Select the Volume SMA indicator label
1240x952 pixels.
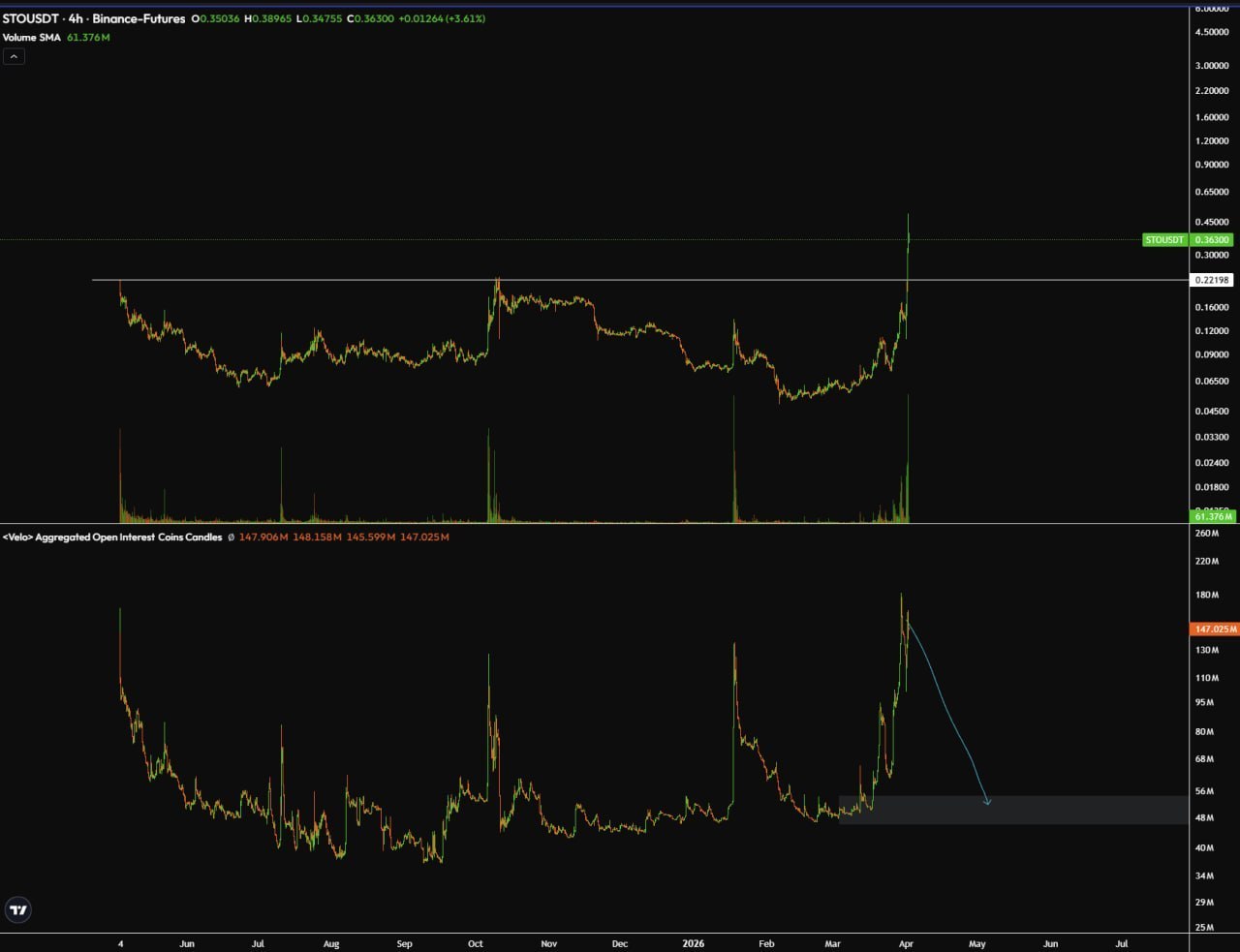click(x=32, y=38)
